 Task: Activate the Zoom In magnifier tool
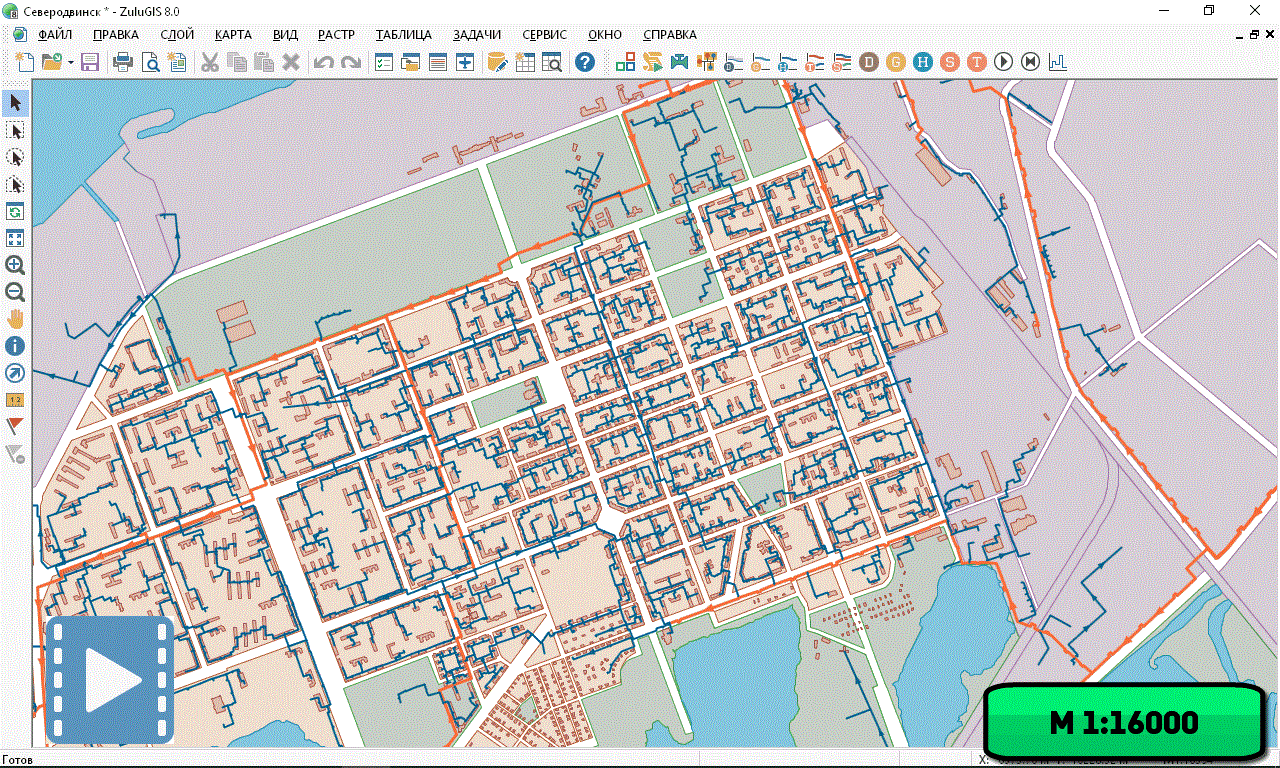tap(15, 265)
